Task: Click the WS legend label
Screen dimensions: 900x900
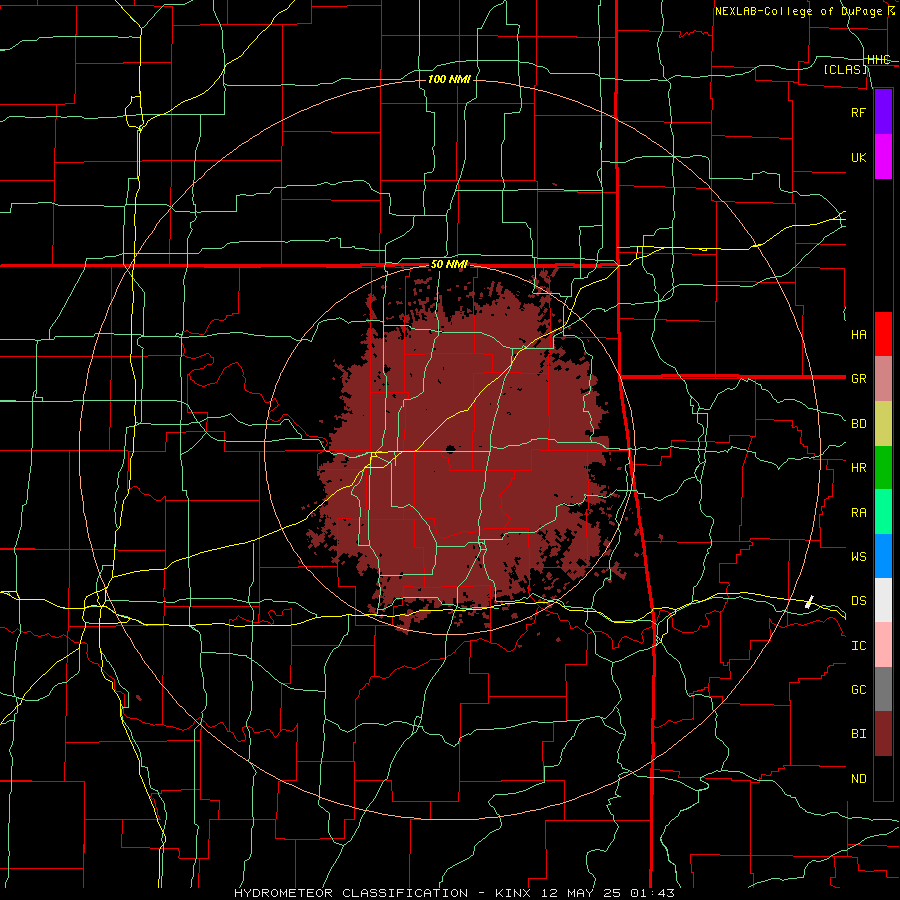Action: pyautogui.click(x=858, y=556)
